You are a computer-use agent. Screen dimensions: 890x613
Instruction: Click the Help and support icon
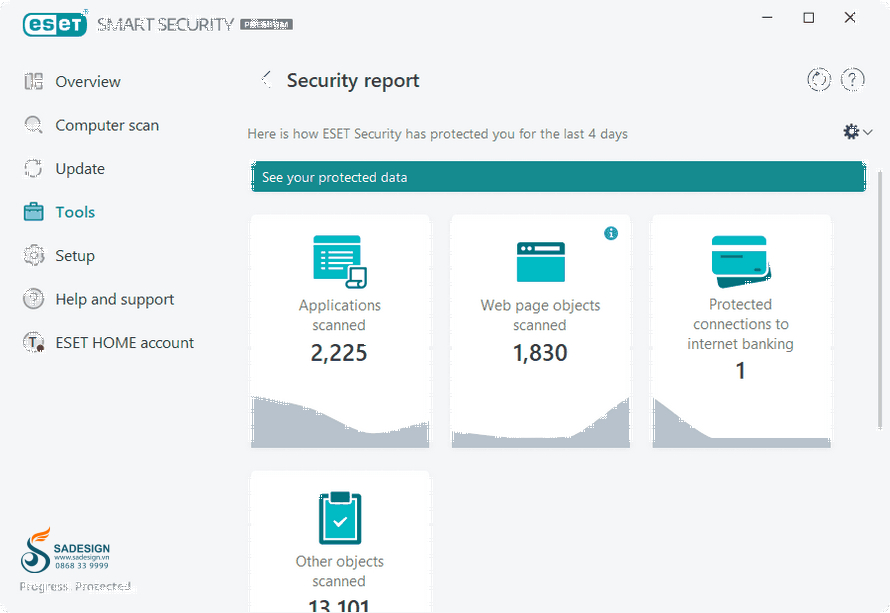click(x=33, y=299)
